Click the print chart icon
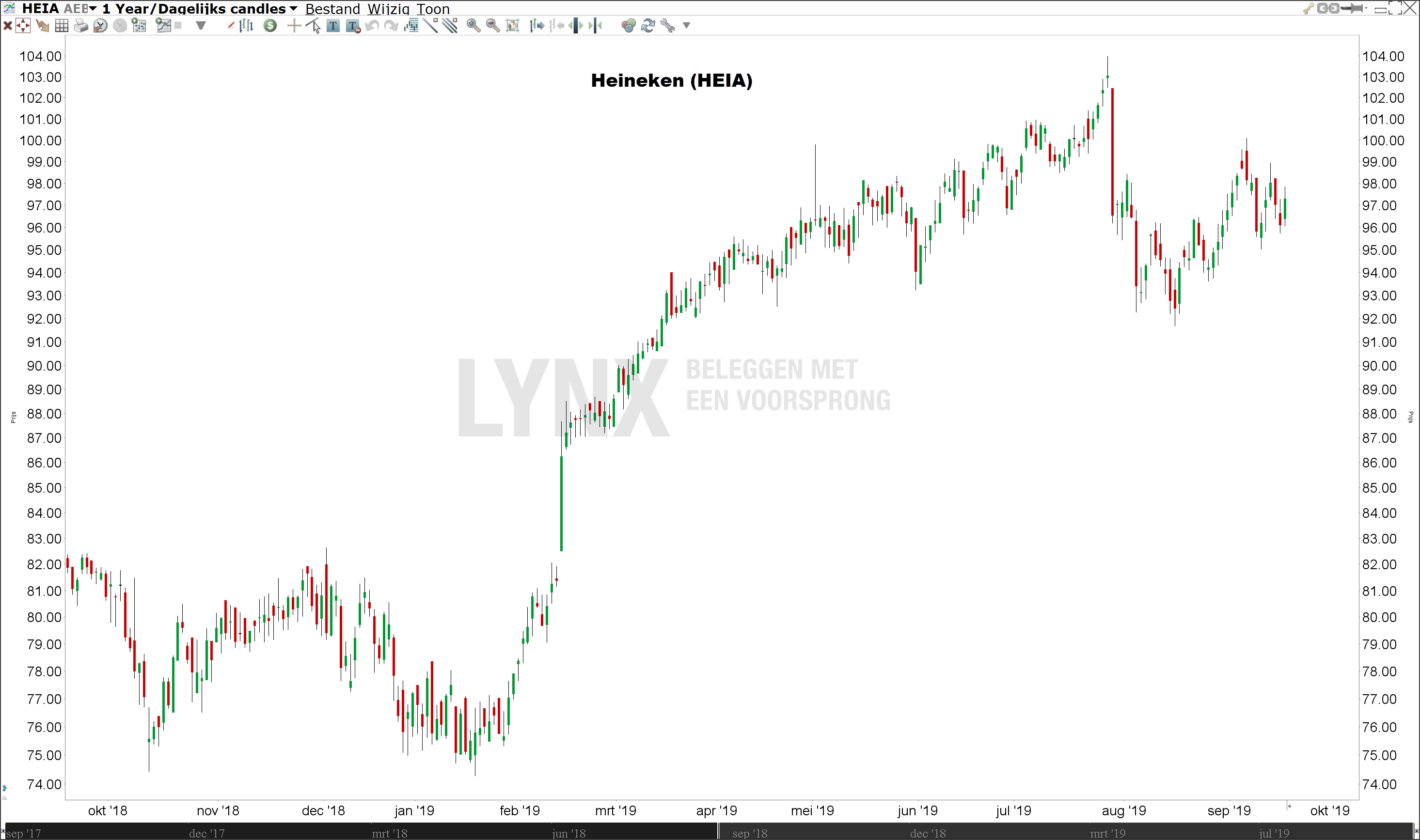 [x=81, y=26]
